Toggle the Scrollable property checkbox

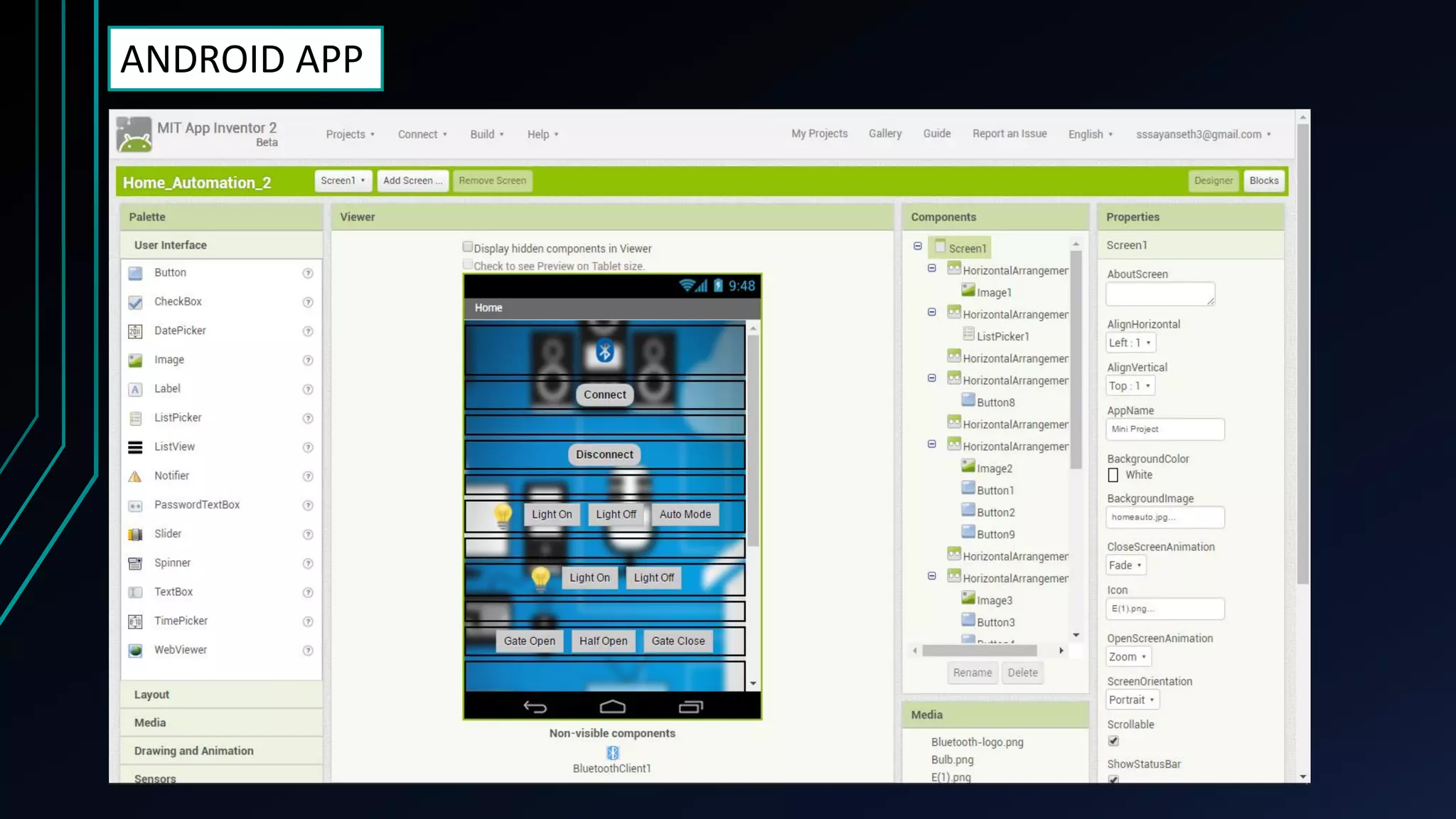pyautogui.click(x=1113, y=741)
